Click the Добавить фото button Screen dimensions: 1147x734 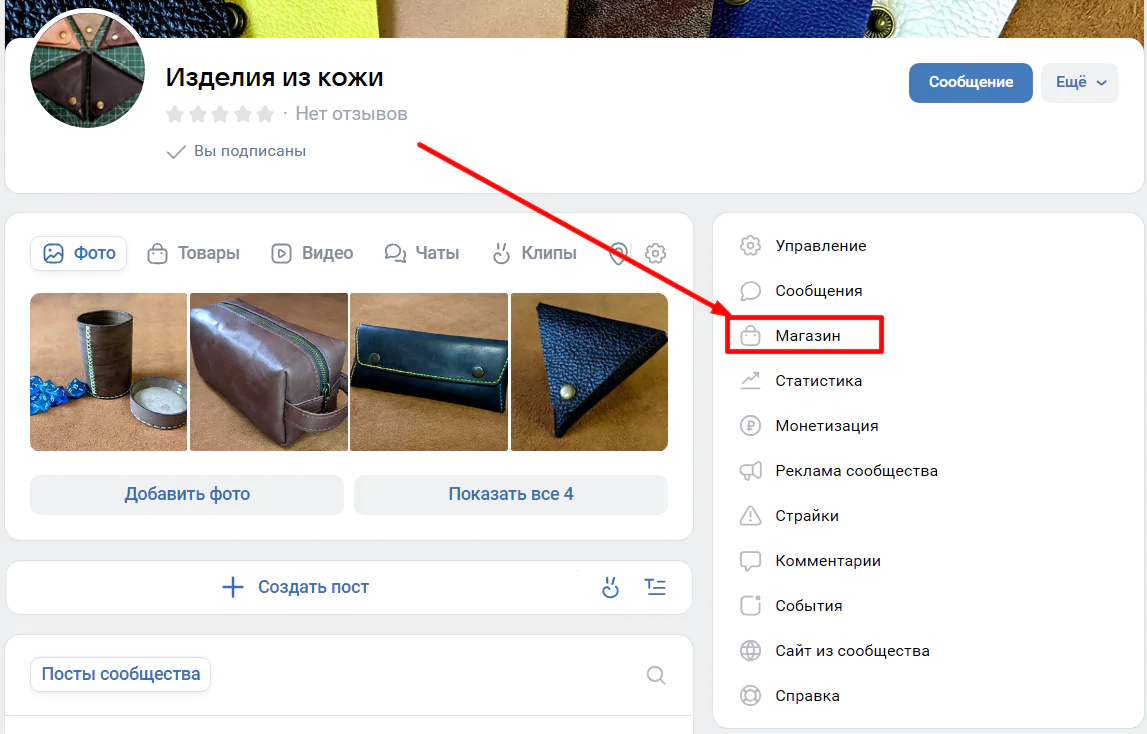point(187,495)
